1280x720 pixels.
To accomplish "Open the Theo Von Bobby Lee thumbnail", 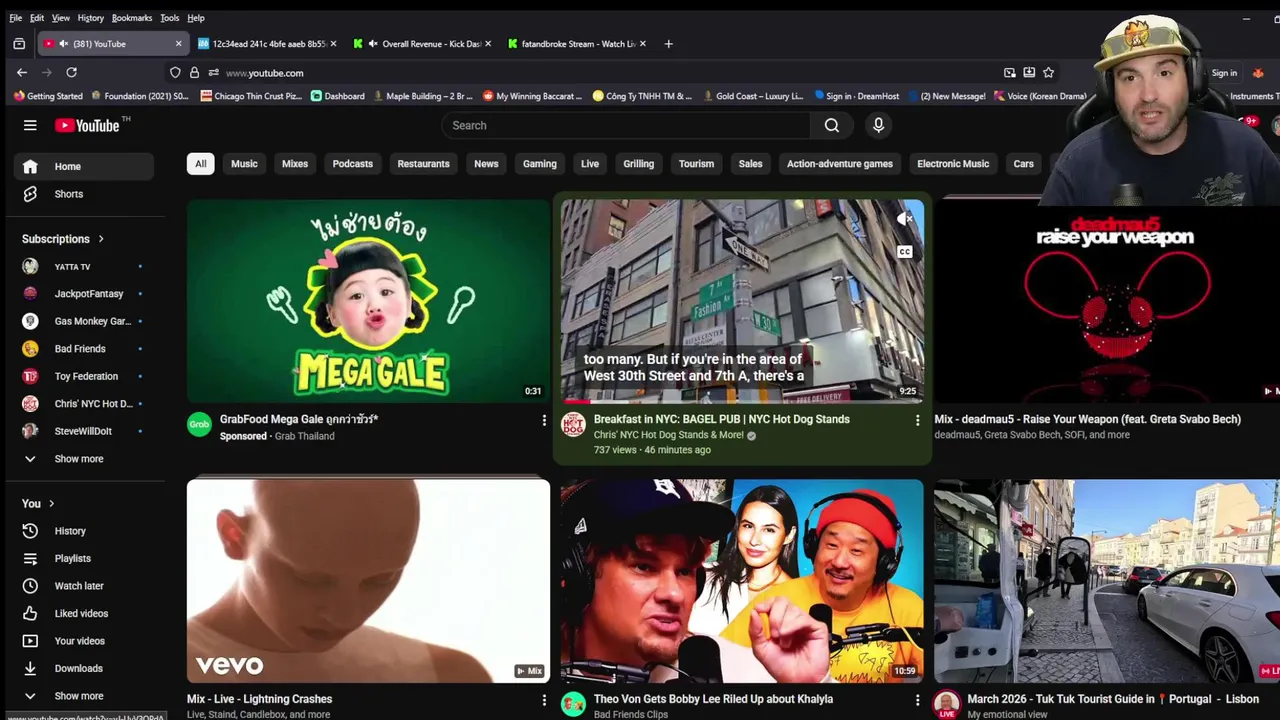I will (742, 581).
